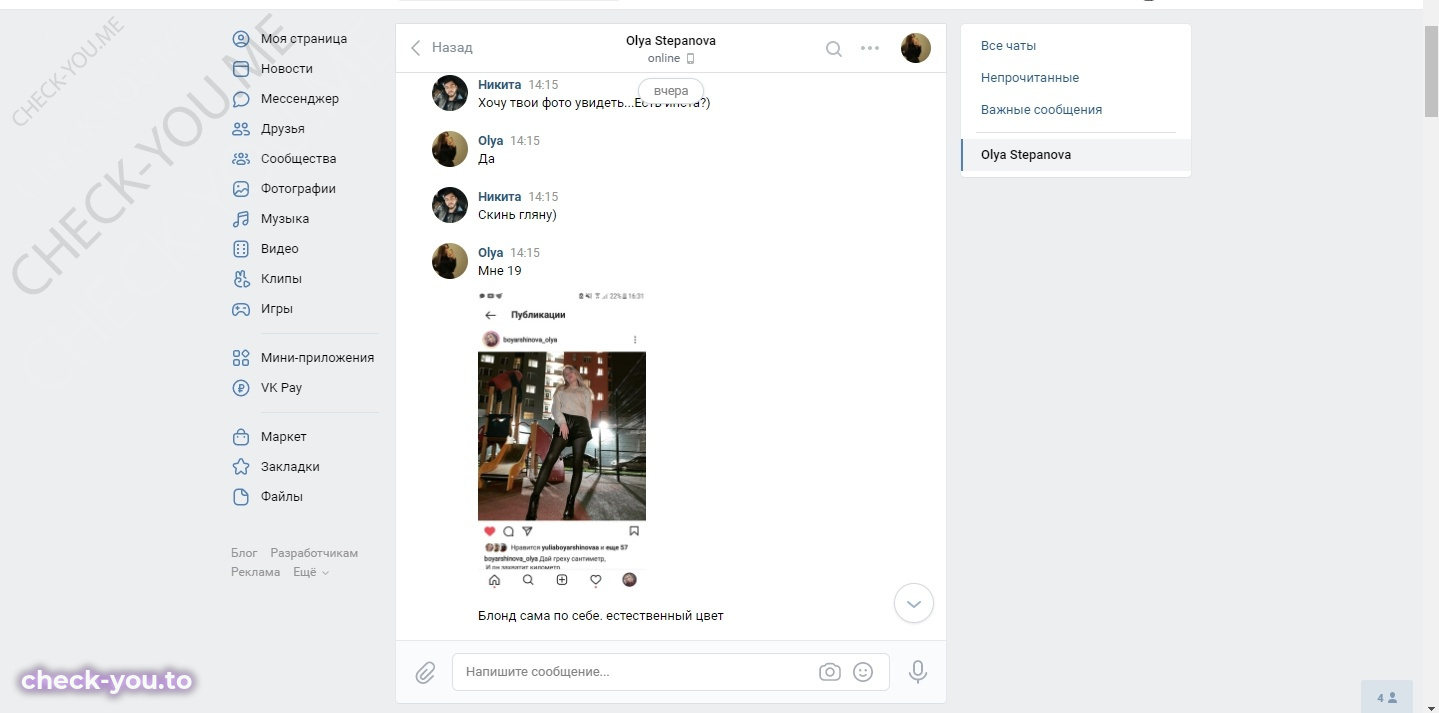Click the News sidebar icon
Image resolution: width=1439 pixels, height=713 pixels.
pos(241,69)
